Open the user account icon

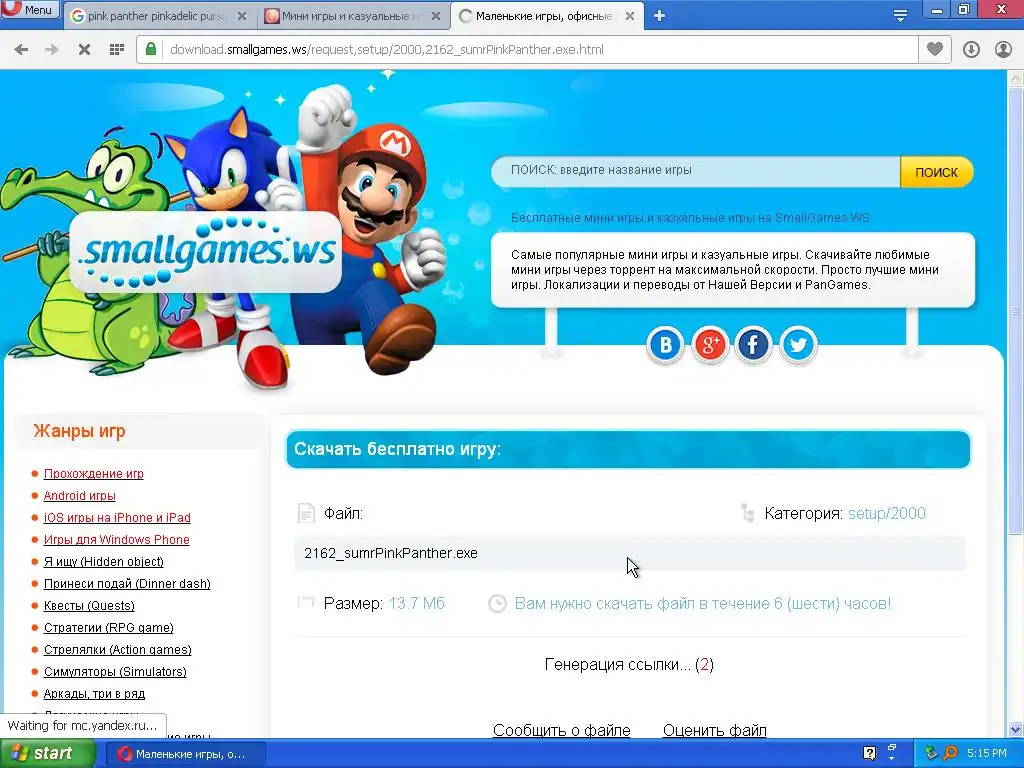(x=1003, y=50)
